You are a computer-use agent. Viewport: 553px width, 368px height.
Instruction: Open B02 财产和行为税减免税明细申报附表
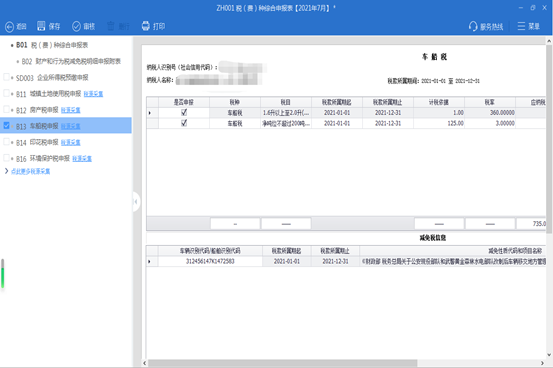click(x=71, y=61)
